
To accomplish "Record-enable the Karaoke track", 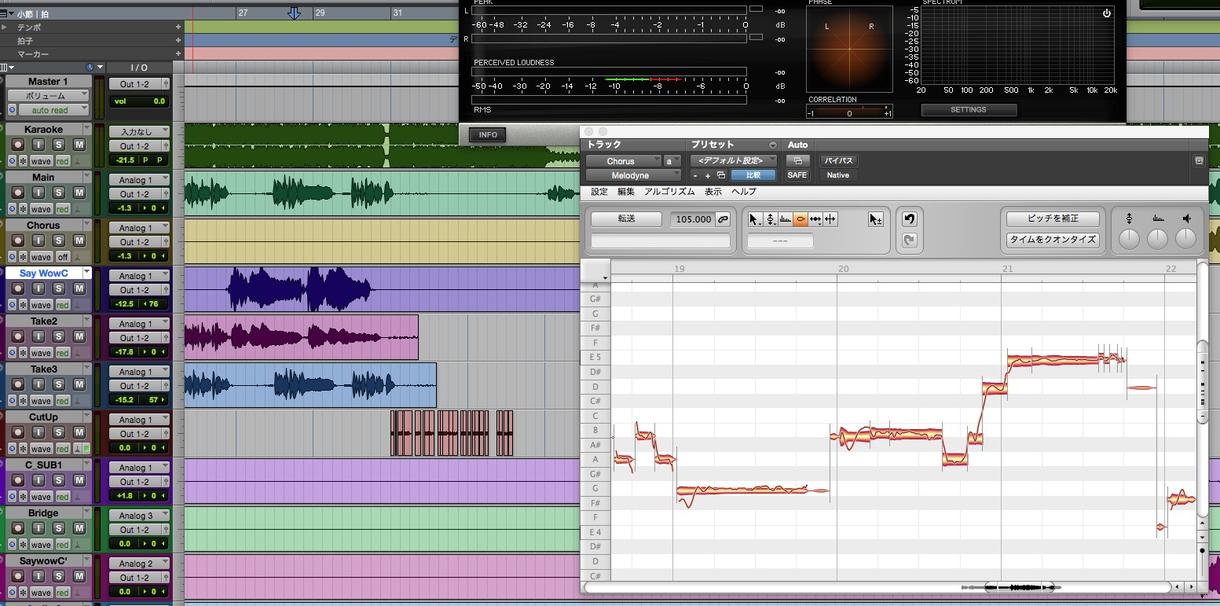I will click(18, 145).
